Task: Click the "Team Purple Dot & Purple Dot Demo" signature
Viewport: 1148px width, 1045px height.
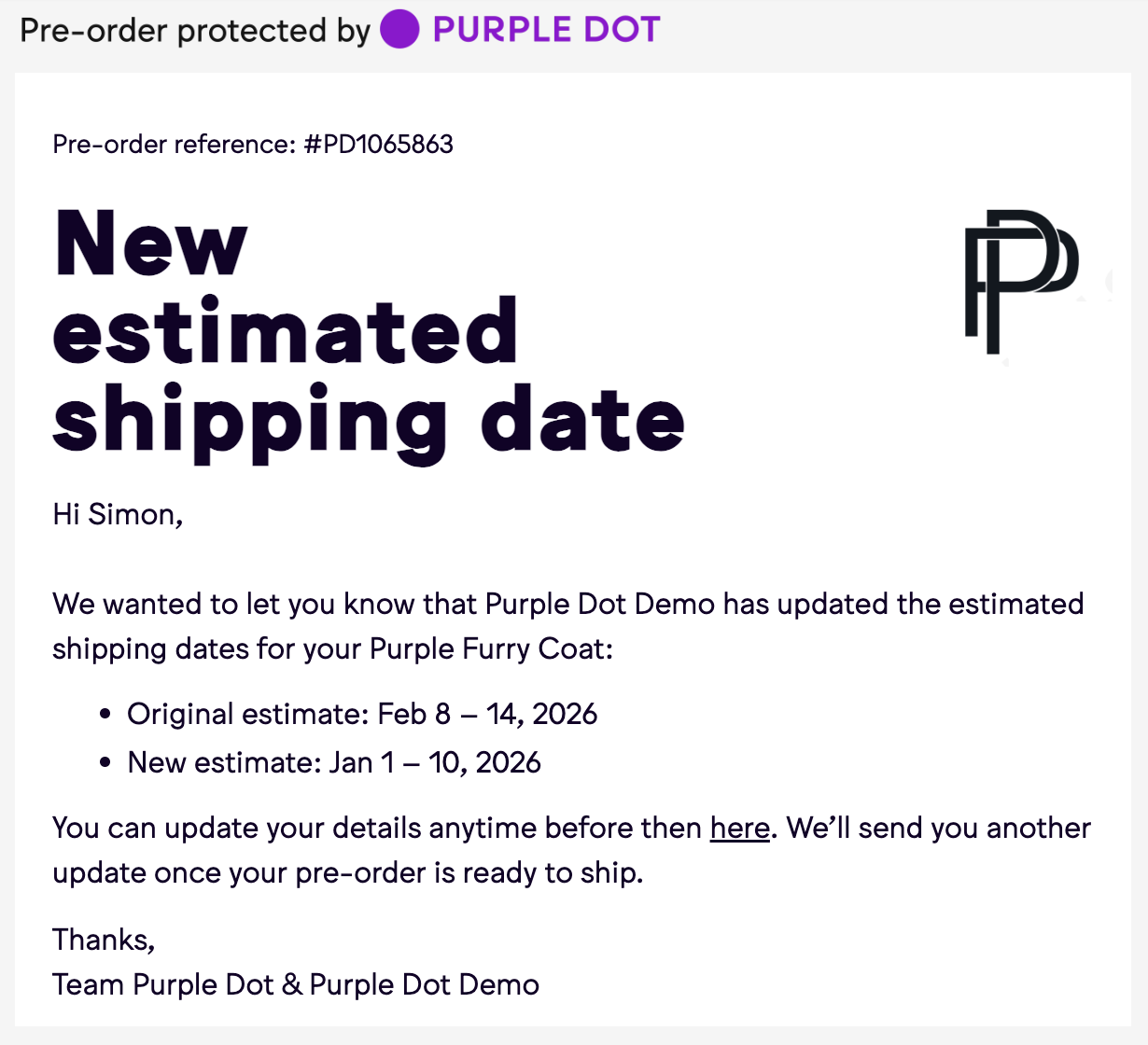Action: tap(296, 985)
